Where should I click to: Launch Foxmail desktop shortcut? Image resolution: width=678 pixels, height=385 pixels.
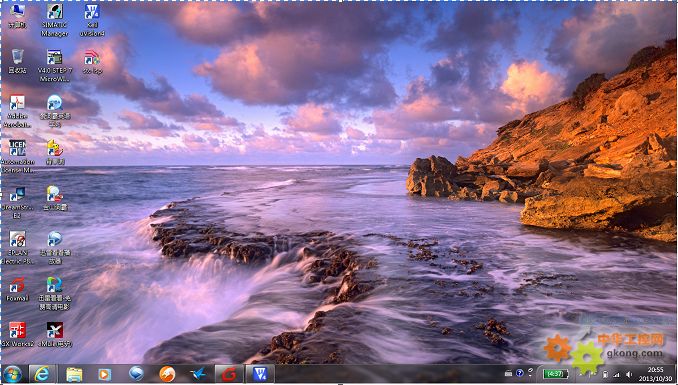click(x=17, y=289)
